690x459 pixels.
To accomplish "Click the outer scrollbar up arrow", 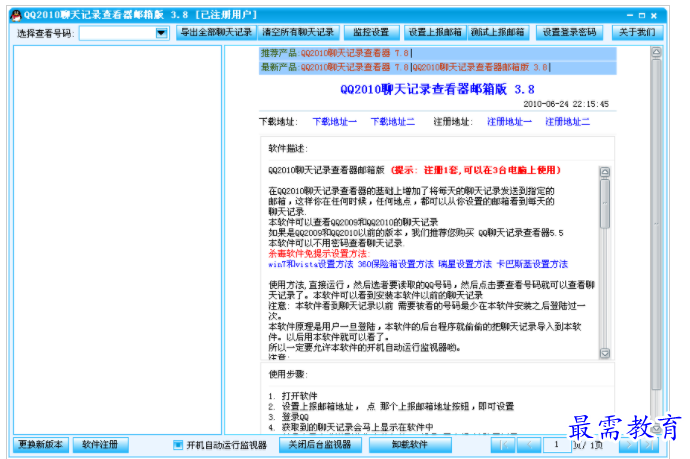I will (656, 52).
